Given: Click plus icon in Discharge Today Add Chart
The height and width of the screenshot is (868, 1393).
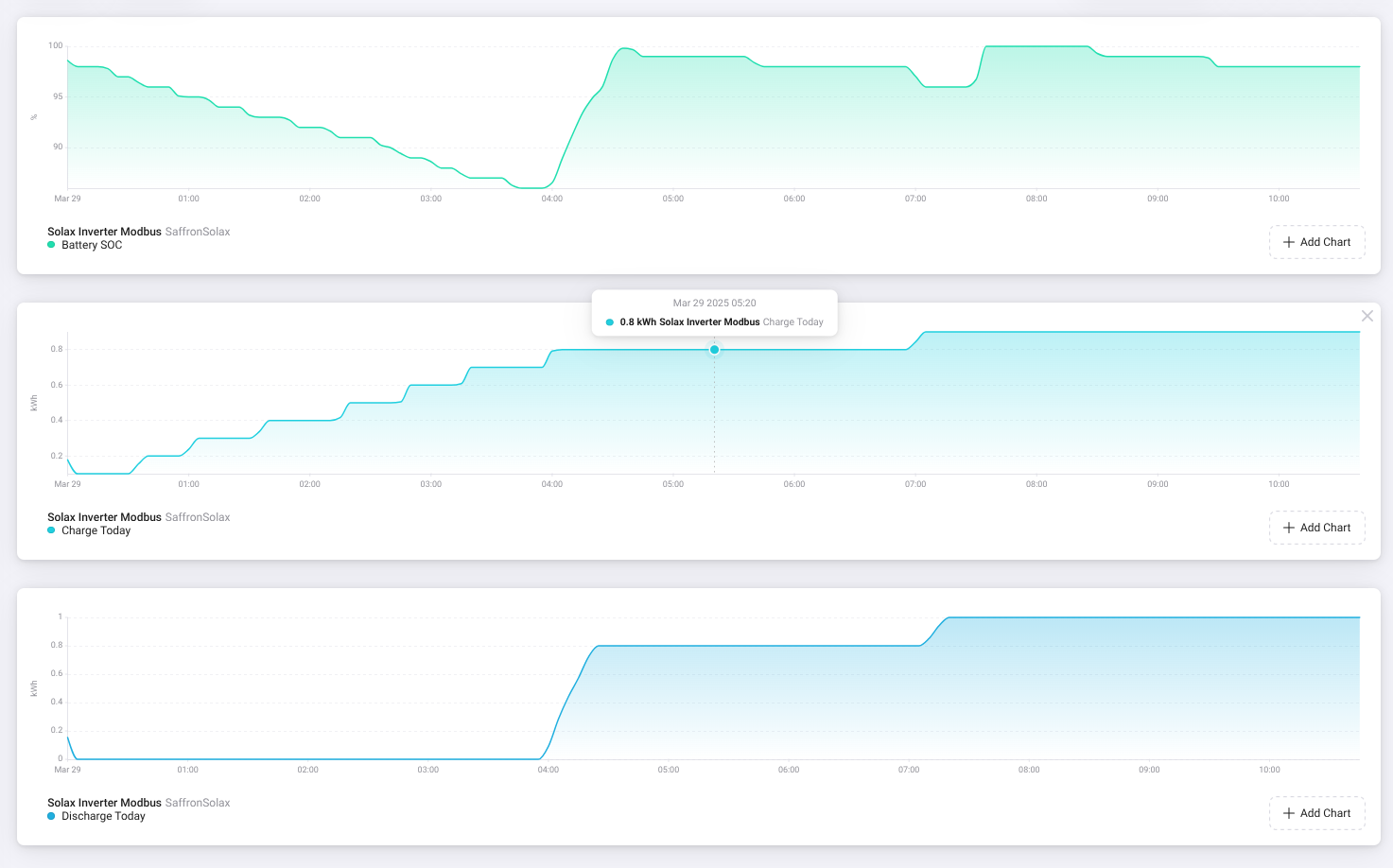Looking at the screenshot, I should tap(1288, 813).
